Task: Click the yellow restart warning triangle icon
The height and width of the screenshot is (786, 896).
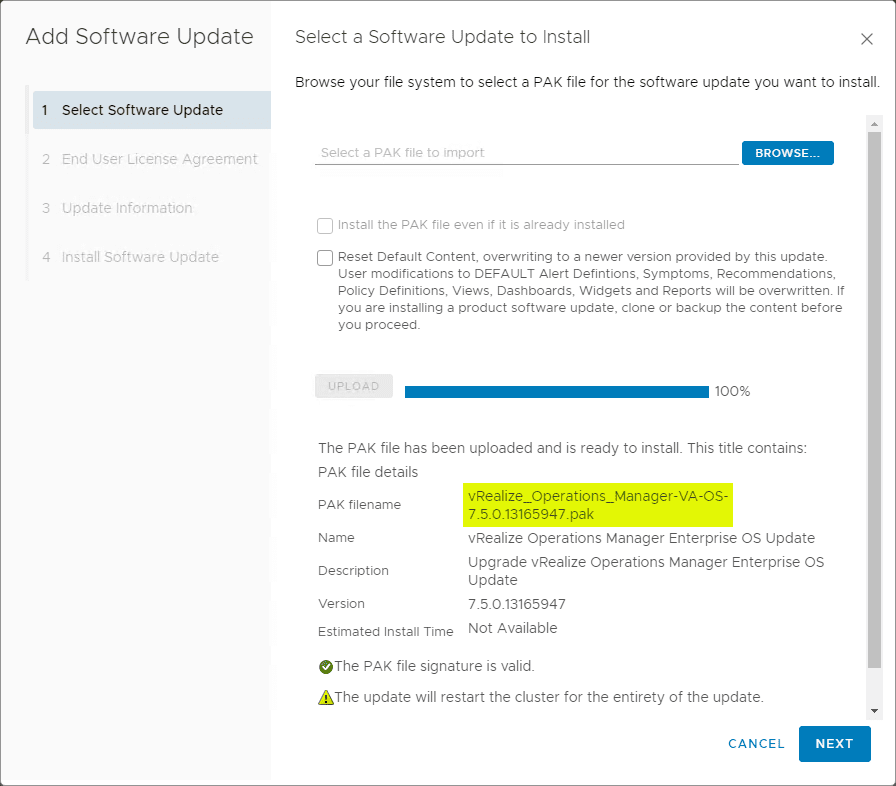Action: point(326,697)
